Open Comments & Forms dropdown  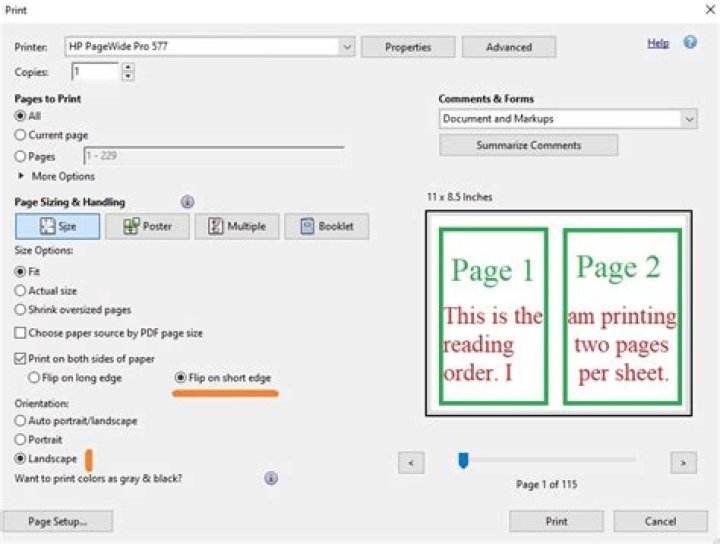point(689,119)
